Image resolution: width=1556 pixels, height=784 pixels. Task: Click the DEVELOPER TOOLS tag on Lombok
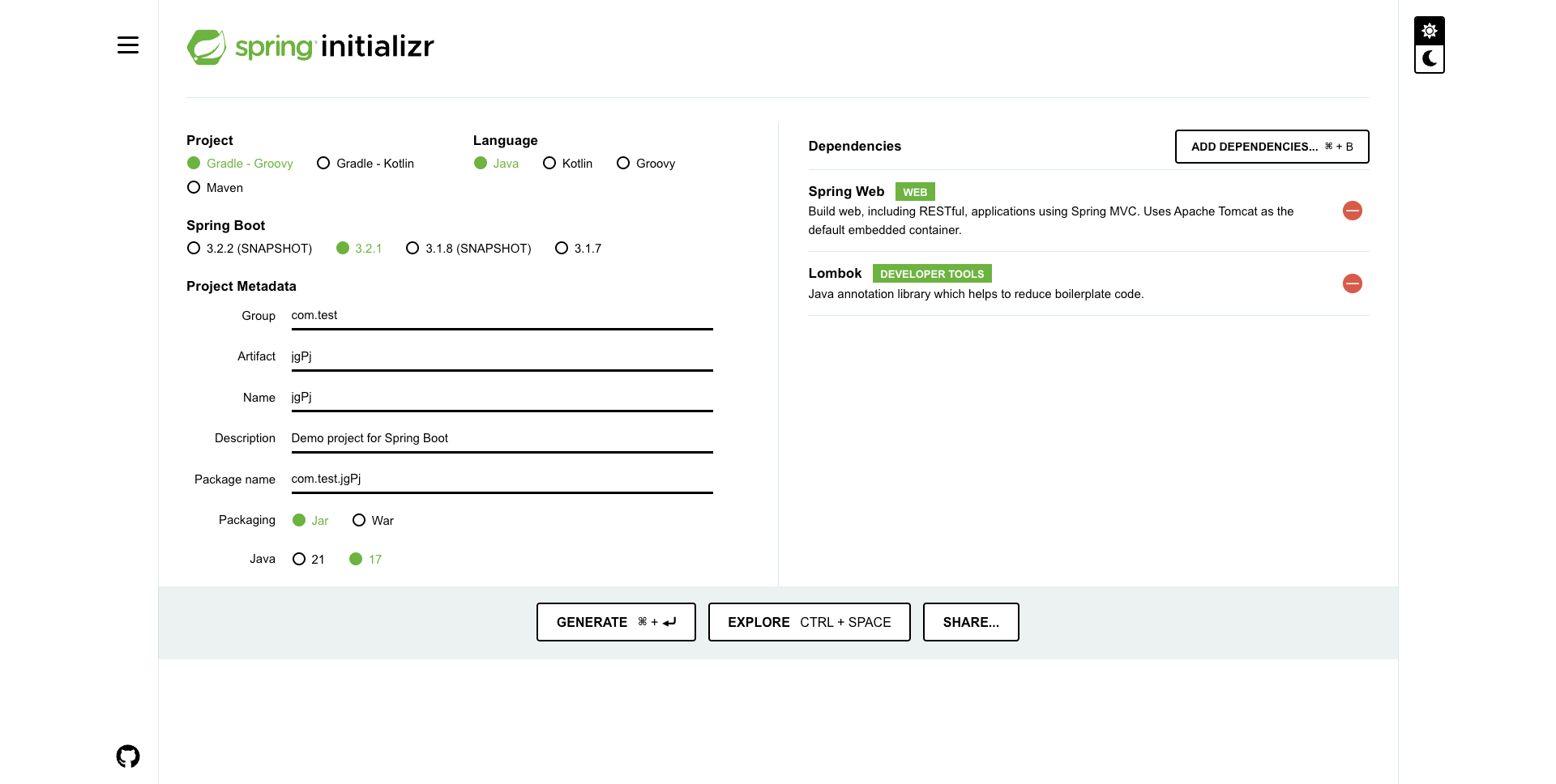tap(932, 274)
